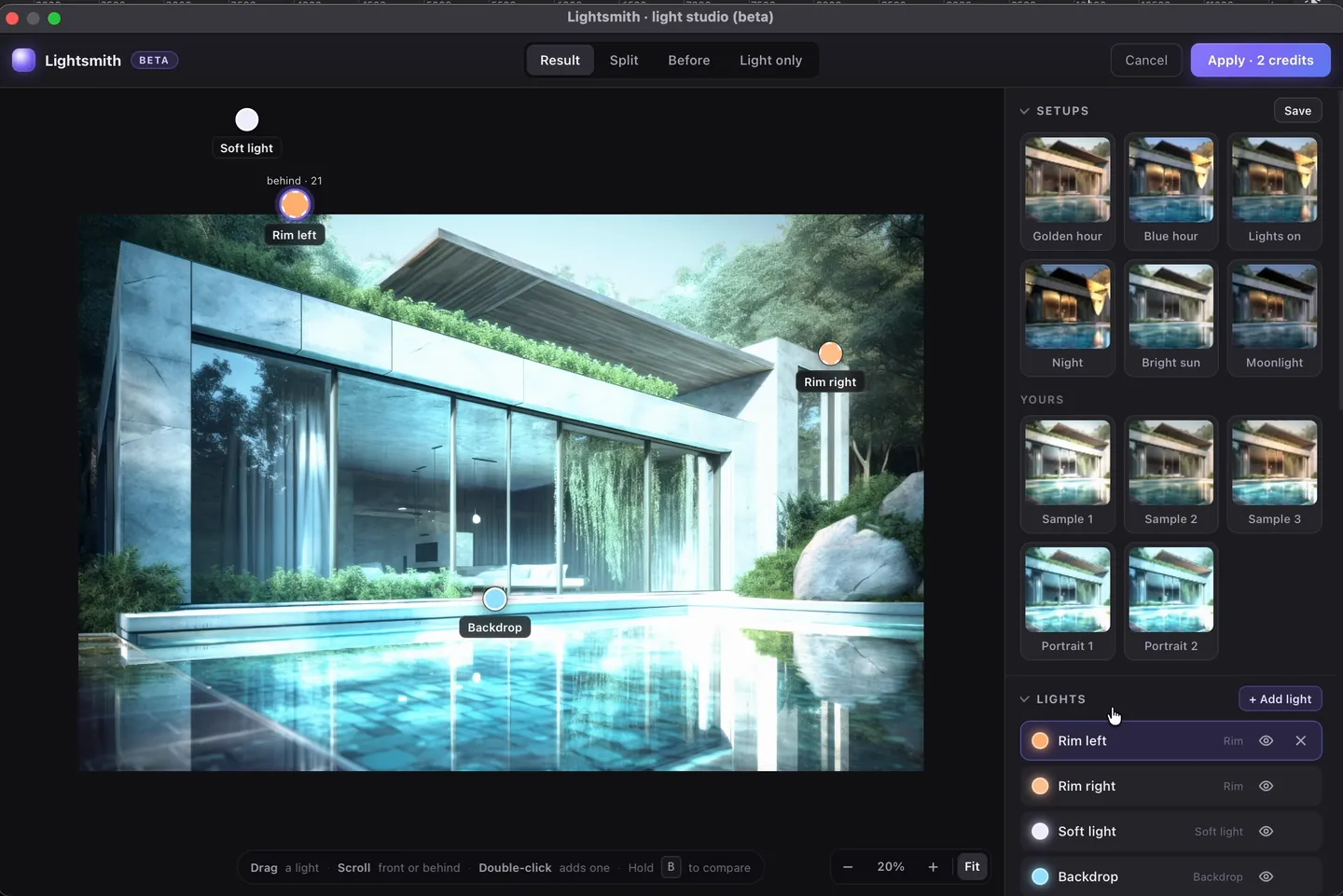Click the Cancel button
The height and width of the screenshot is (896, 1343).
[1146, 61]
